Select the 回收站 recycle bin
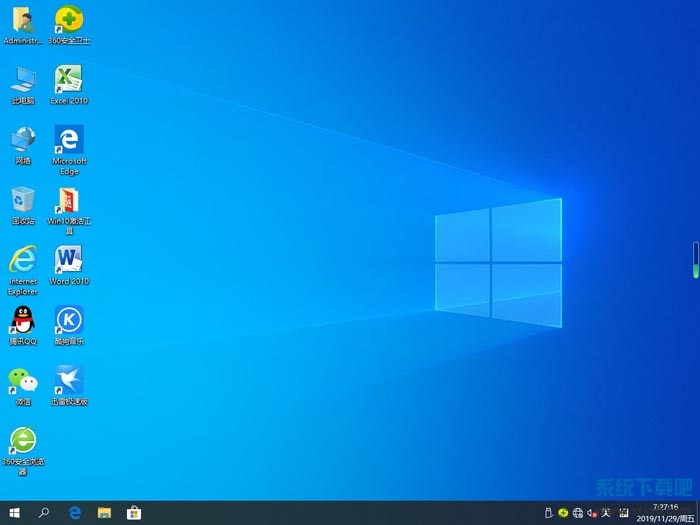 click(x=22, y=200)
